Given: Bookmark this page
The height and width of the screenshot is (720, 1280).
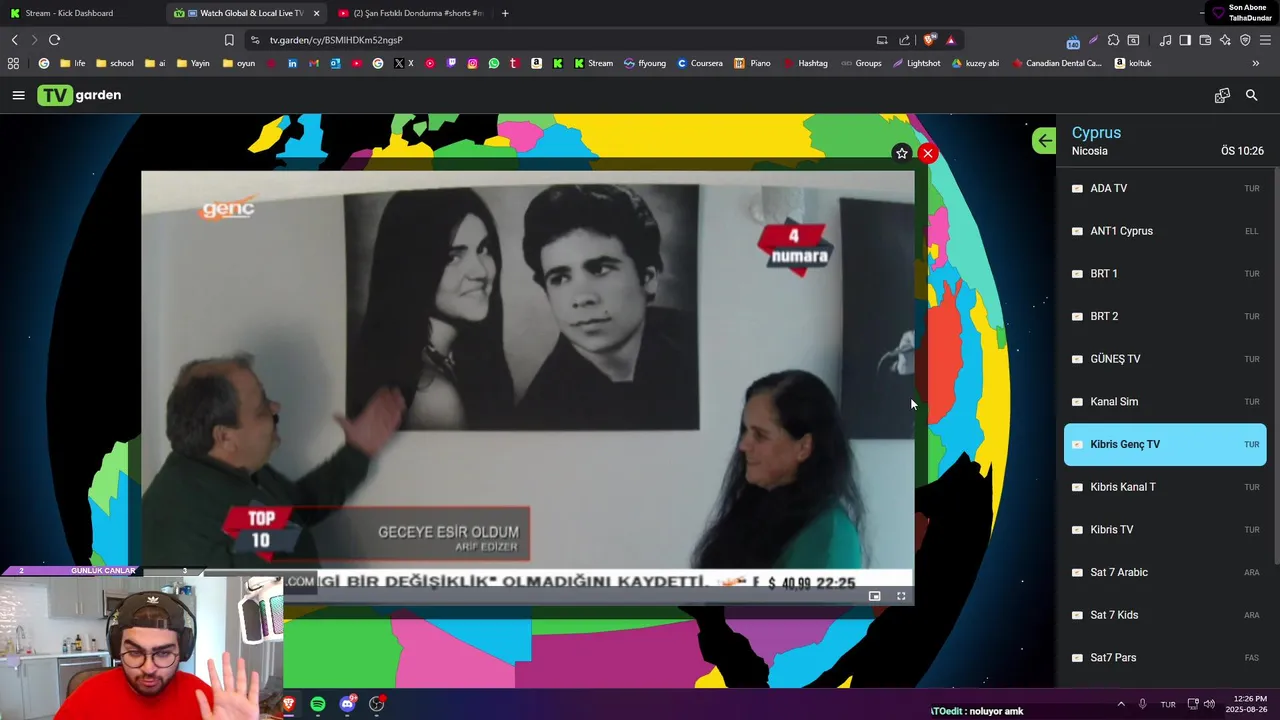Looking at the screenshot, I should tap(229, 40).
